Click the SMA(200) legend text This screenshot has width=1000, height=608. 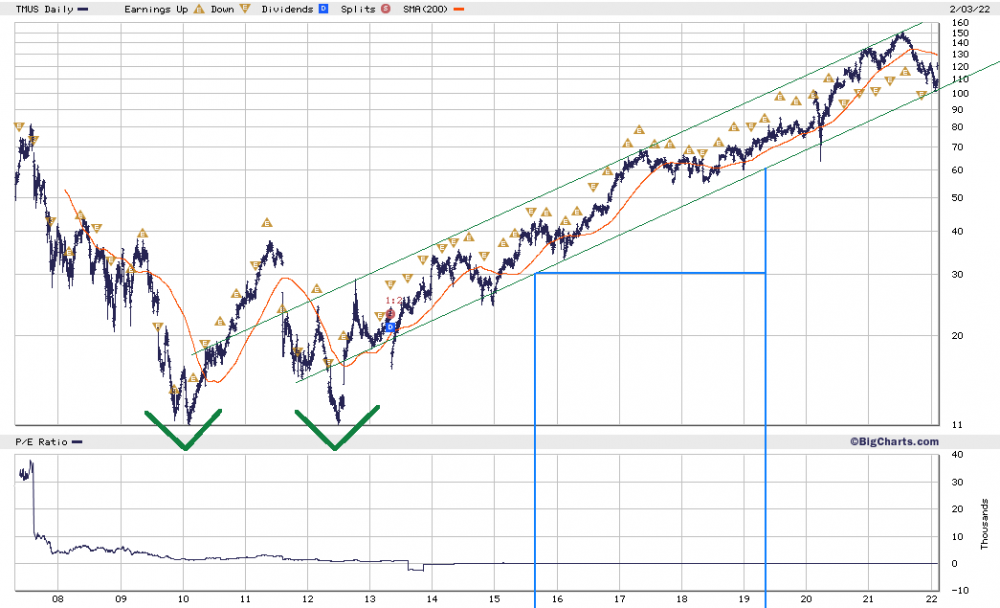(x=426, y=9)
